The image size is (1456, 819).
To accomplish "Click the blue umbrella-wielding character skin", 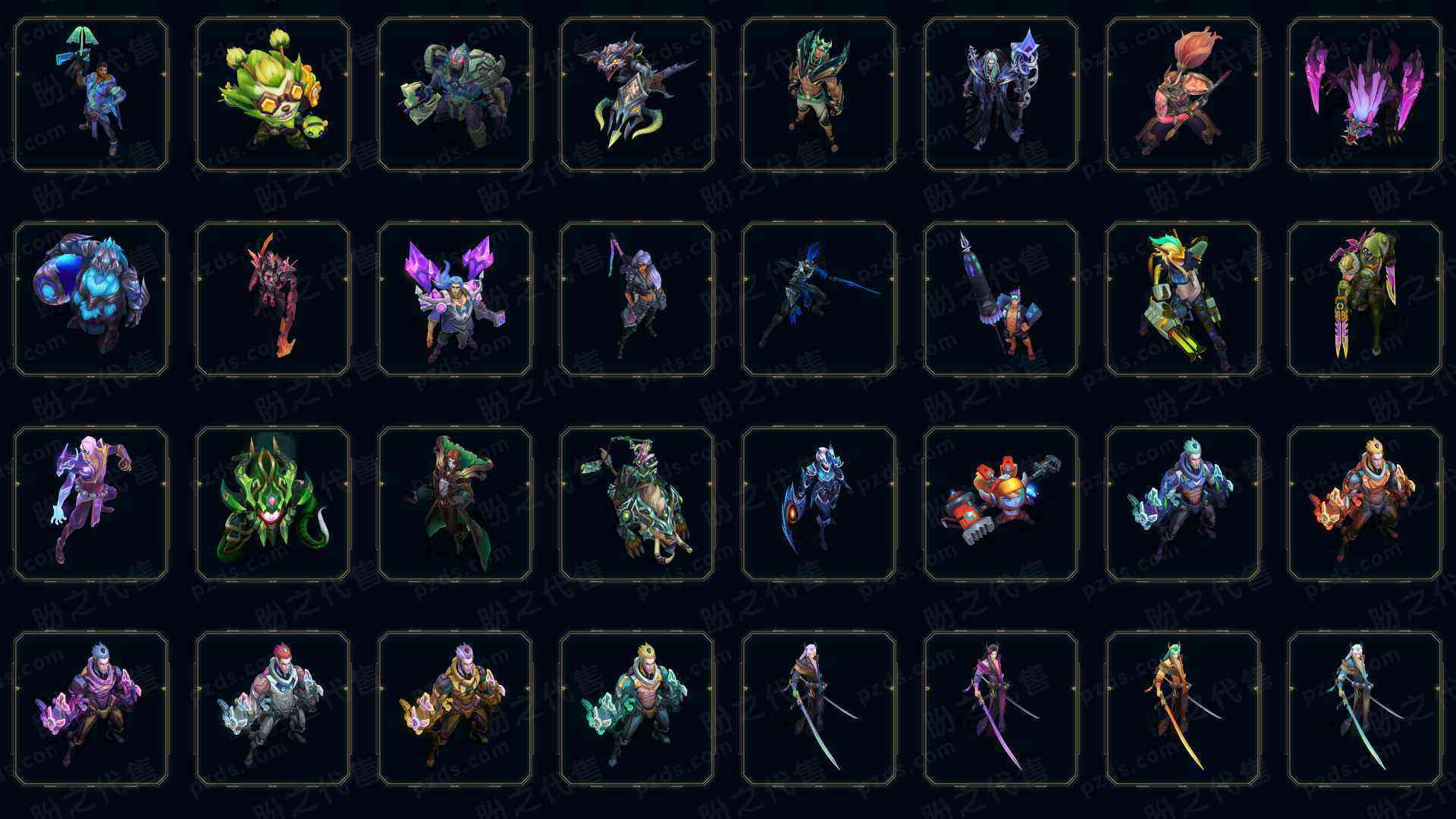I will click(91, 94).
